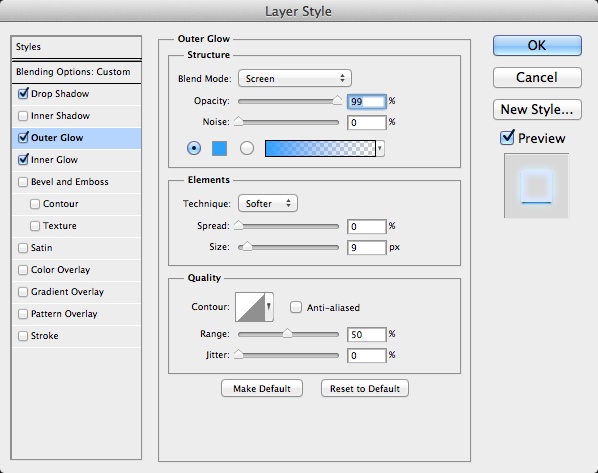Click the Spread value field
Screen dimensions: 598x473
[x=367, y=226]
